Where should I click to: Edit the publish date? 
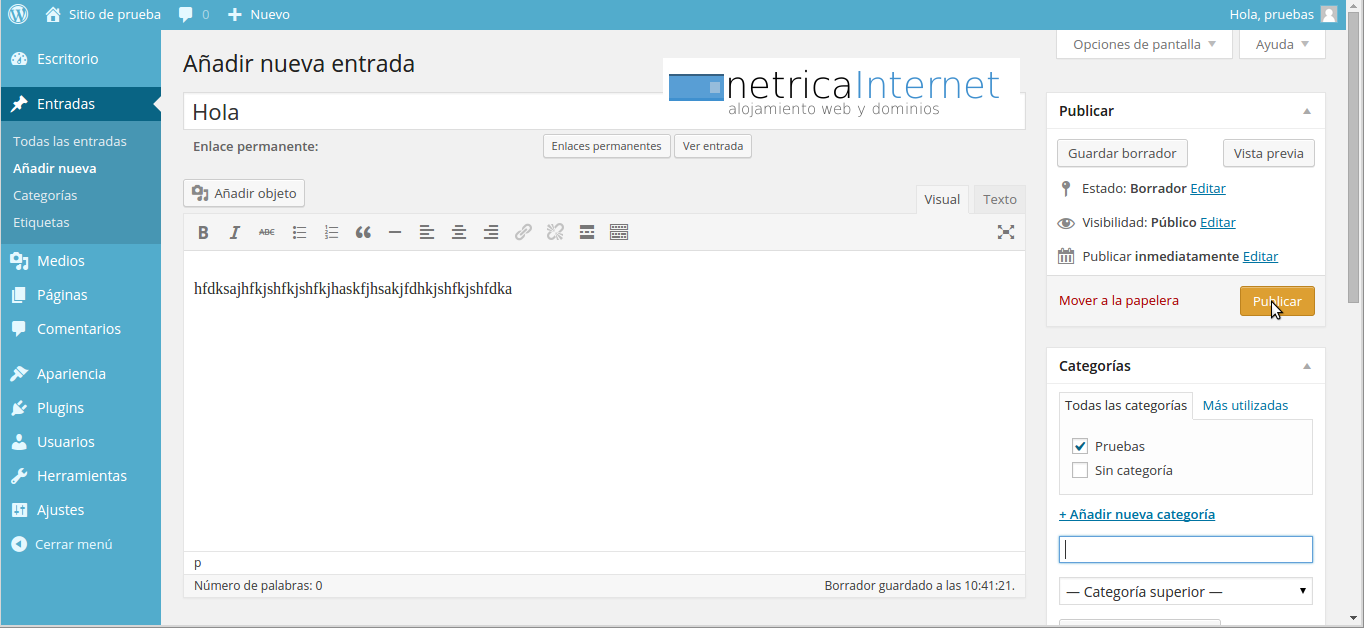[1260, 256]
